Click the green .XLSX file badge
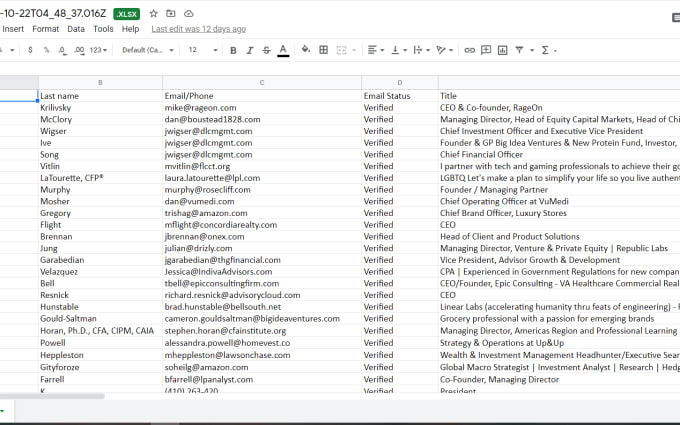Viewport: 680px width, 425px height. pyautogui.click(x=127, y=14)
